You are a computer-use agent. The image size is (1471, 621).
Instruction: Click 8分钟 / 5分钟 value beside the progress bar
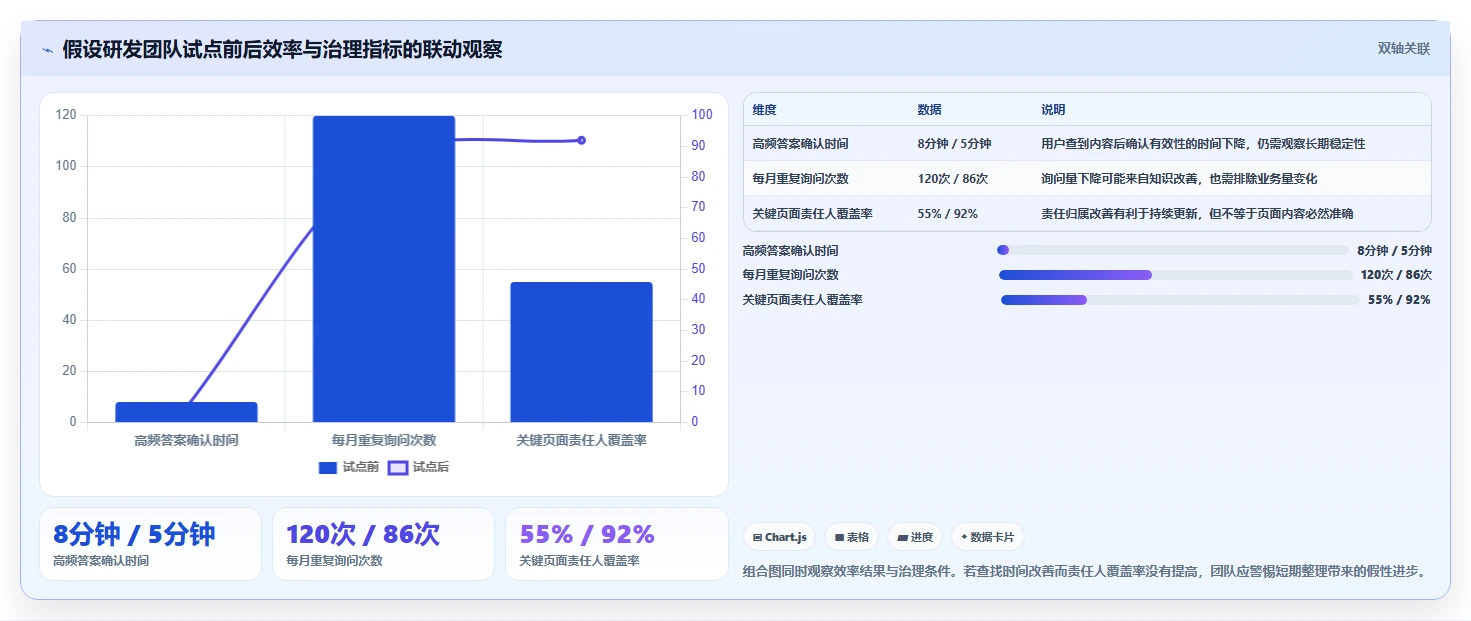tap(1394, 251)
